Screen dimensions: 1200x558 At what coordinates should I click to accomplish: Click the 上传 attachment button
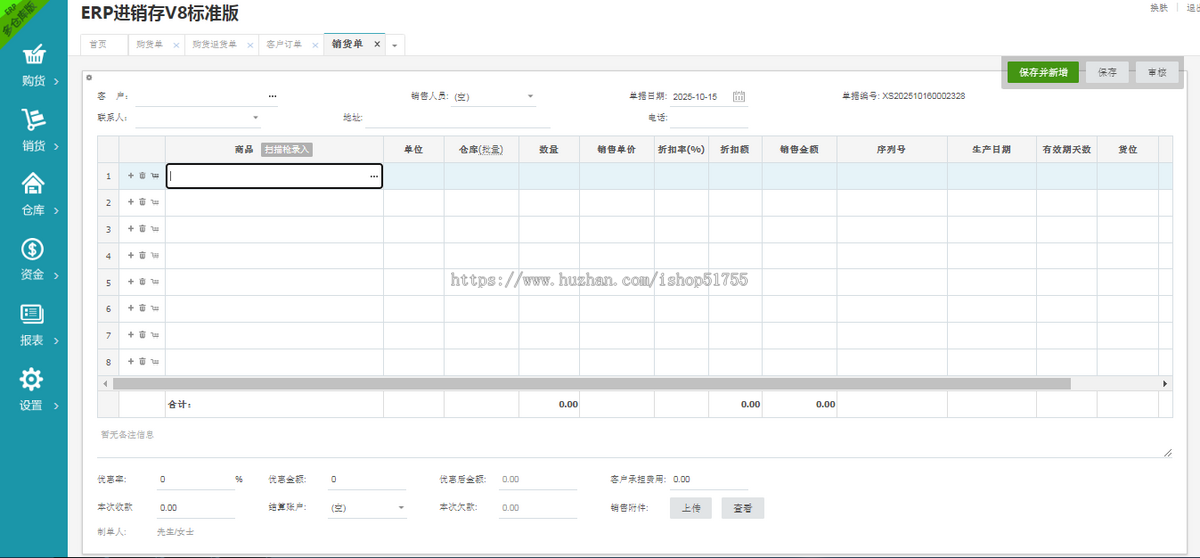click(x=691, y=508)
